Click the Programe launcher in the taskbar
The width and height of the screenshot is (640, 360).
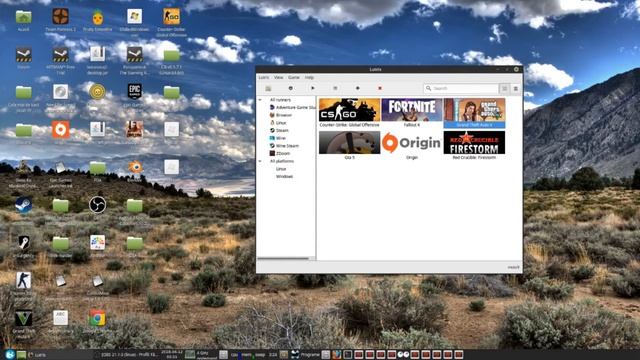(306, 355)
